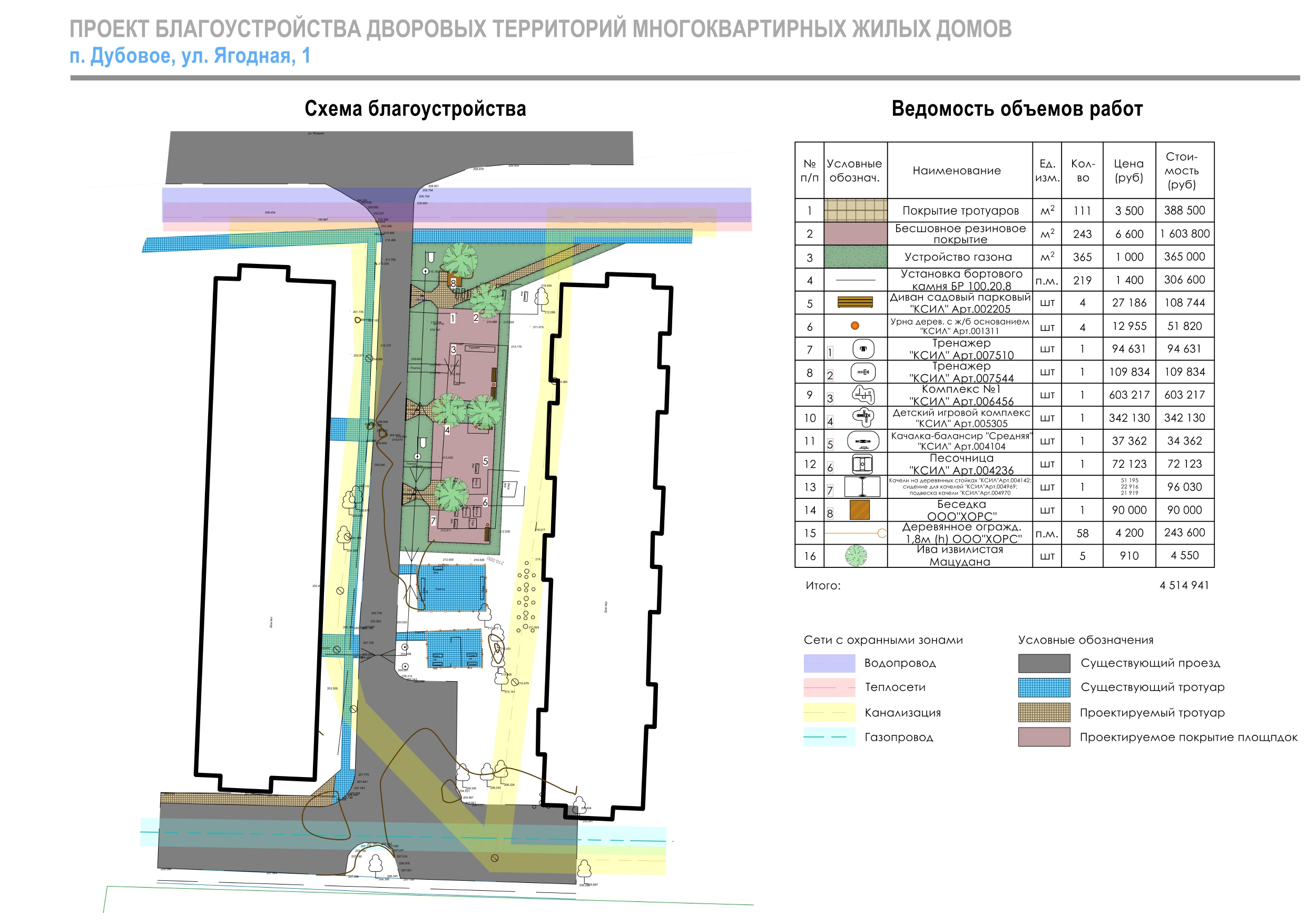Select the Проектируемое покрытие площадок swatch
This screenshot has height=924, width=1307.
tap(1044, 736)
